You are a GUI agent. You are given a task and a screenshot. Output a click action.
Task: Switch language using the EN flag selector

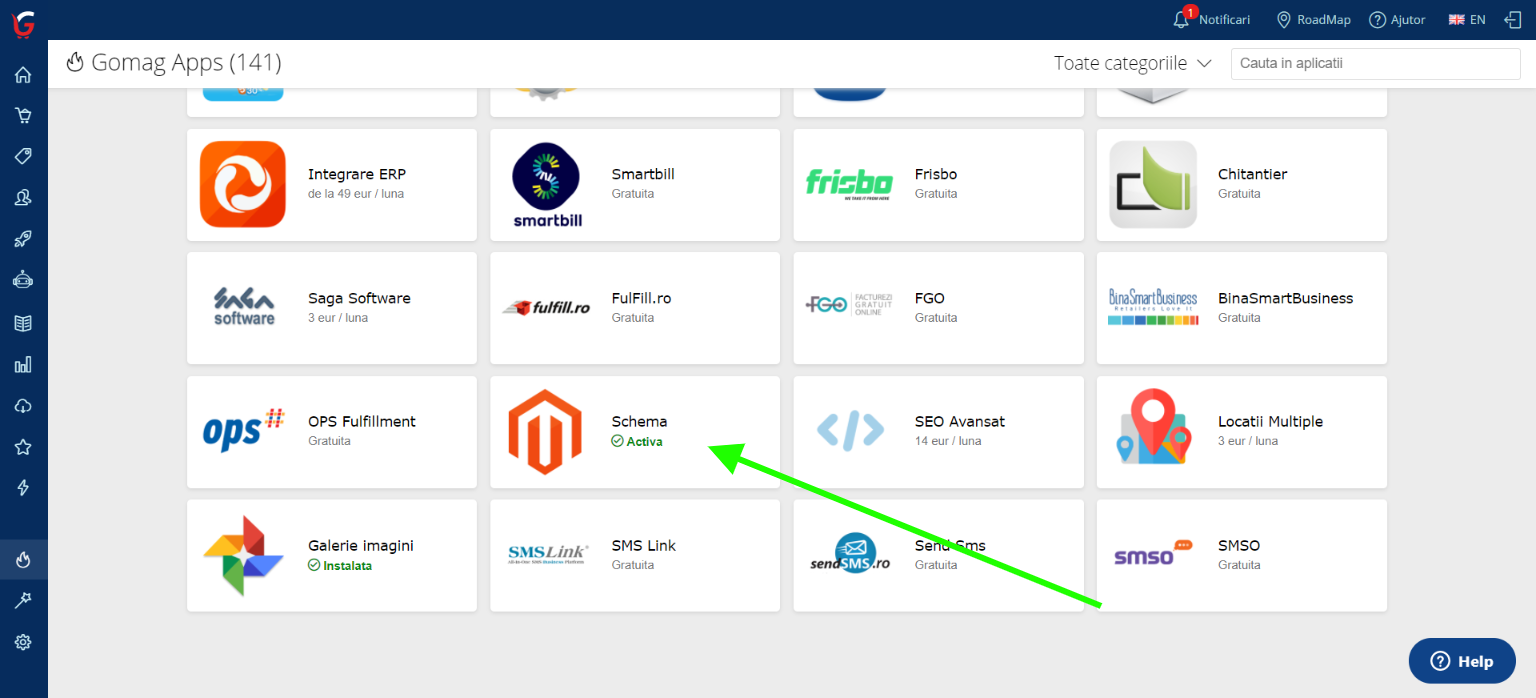point(1467,20)
